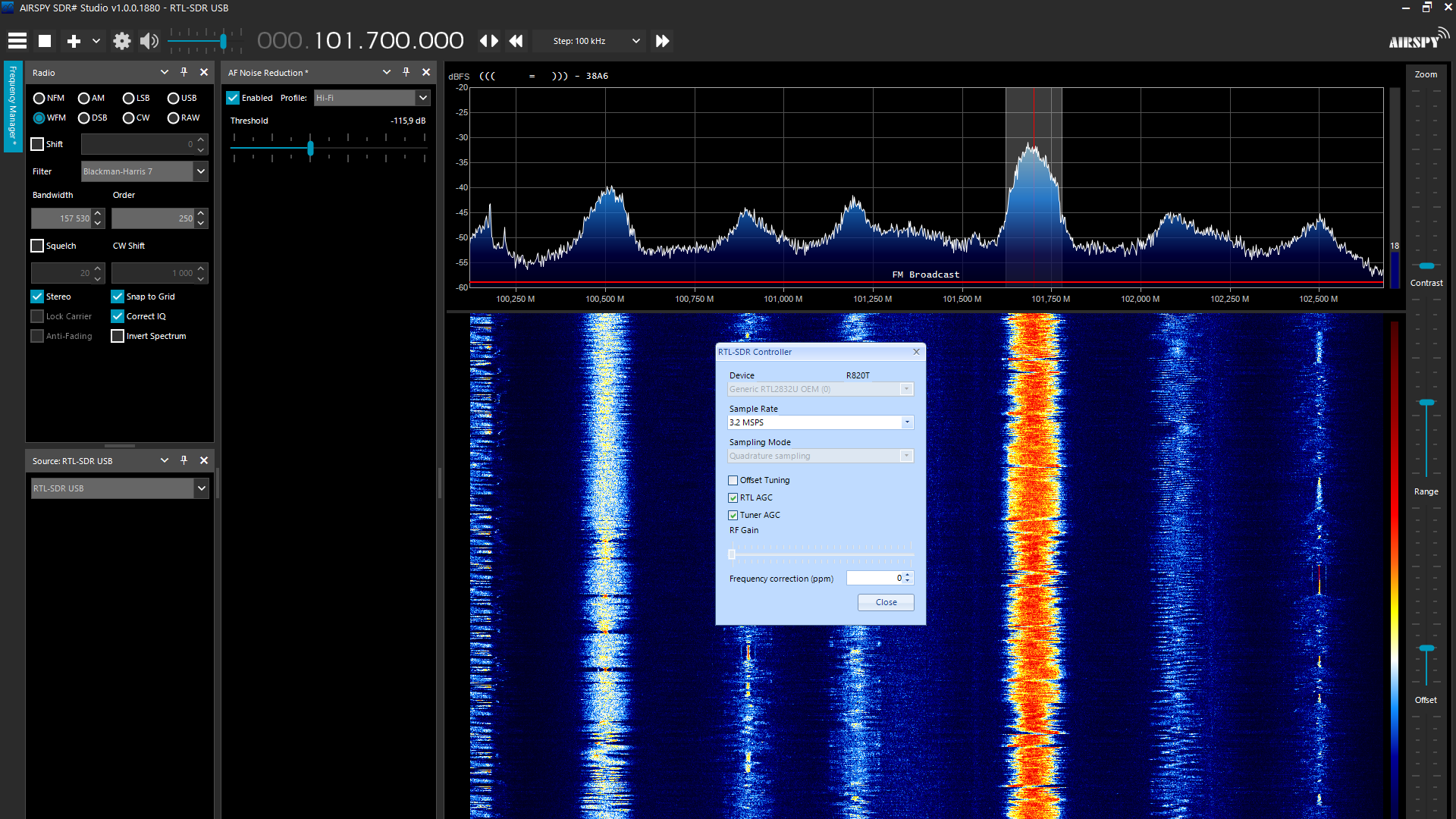Increase the filter Order value

pos(201,214)
